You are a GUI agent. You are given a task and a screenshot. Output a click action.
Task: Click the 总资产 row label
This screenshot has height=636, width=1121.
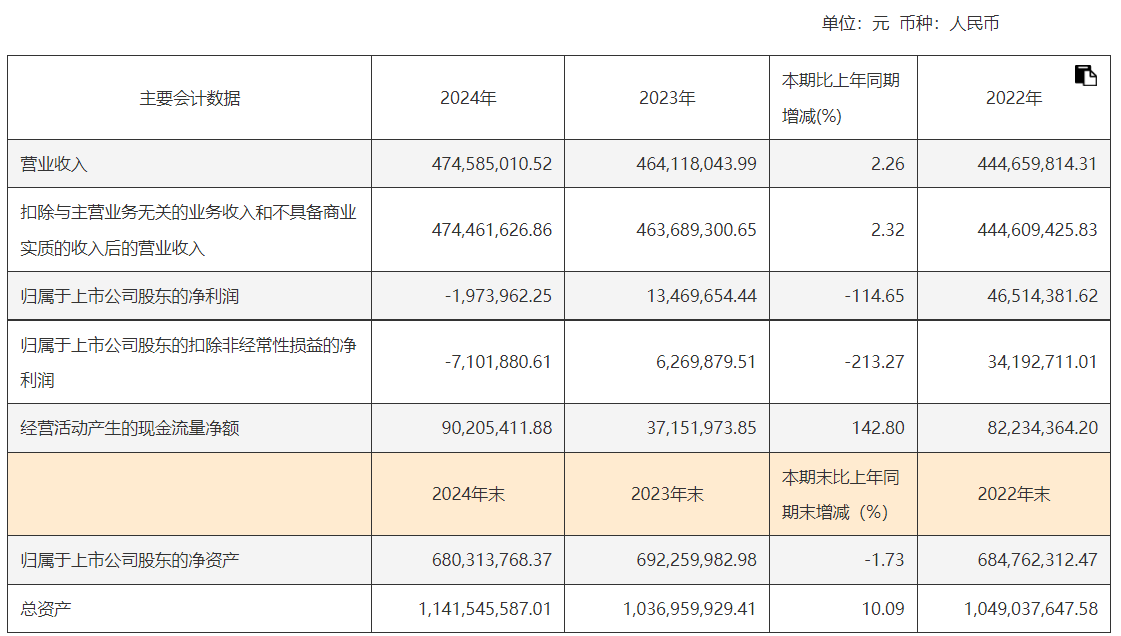coord(47,609)
